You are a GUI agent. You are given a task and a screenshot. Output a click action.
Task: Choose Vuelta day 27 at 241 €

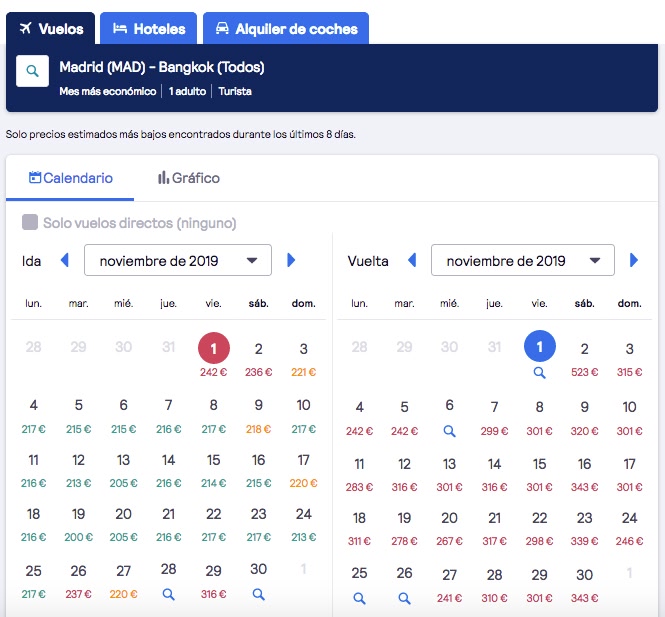click(x=450, y=586)
